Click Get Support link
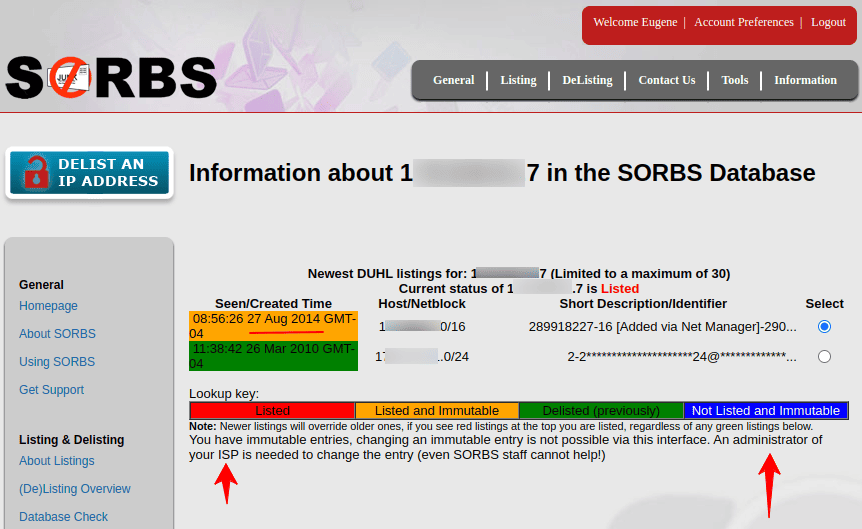This screenshot has height=529, width=862. (52, 390)
